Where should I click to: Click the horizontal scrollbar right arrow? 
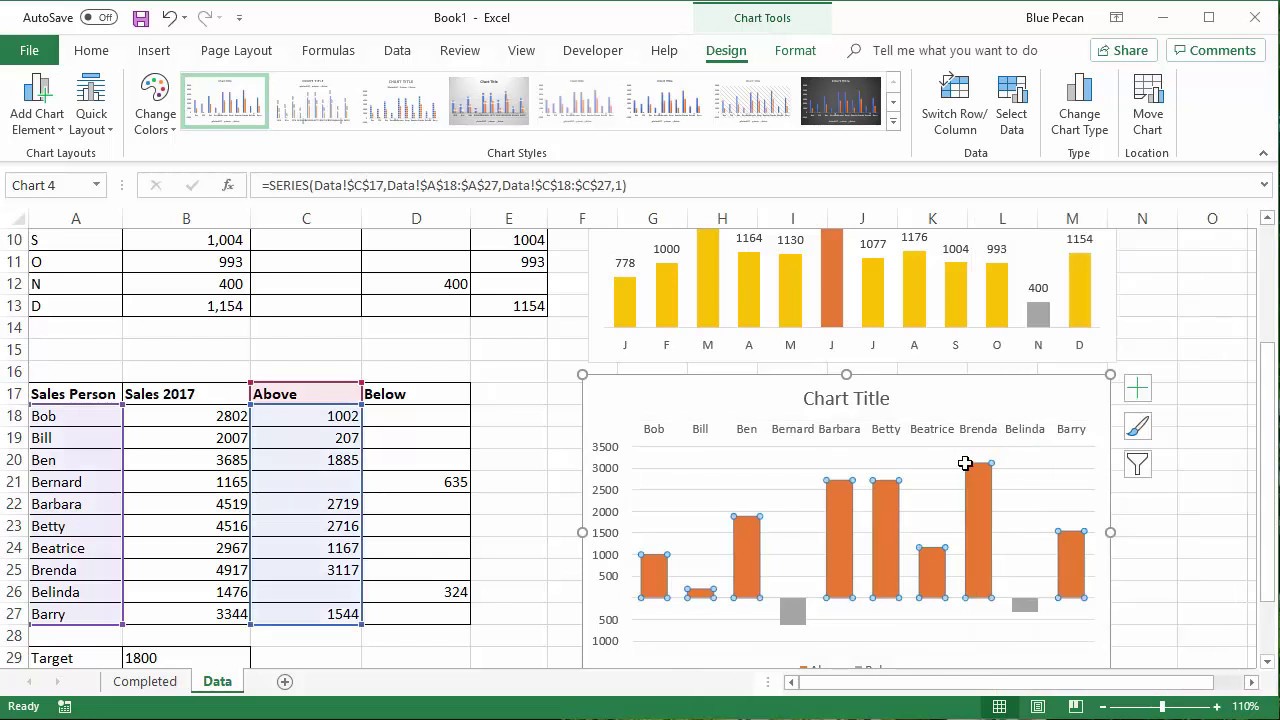[1251, 682]
